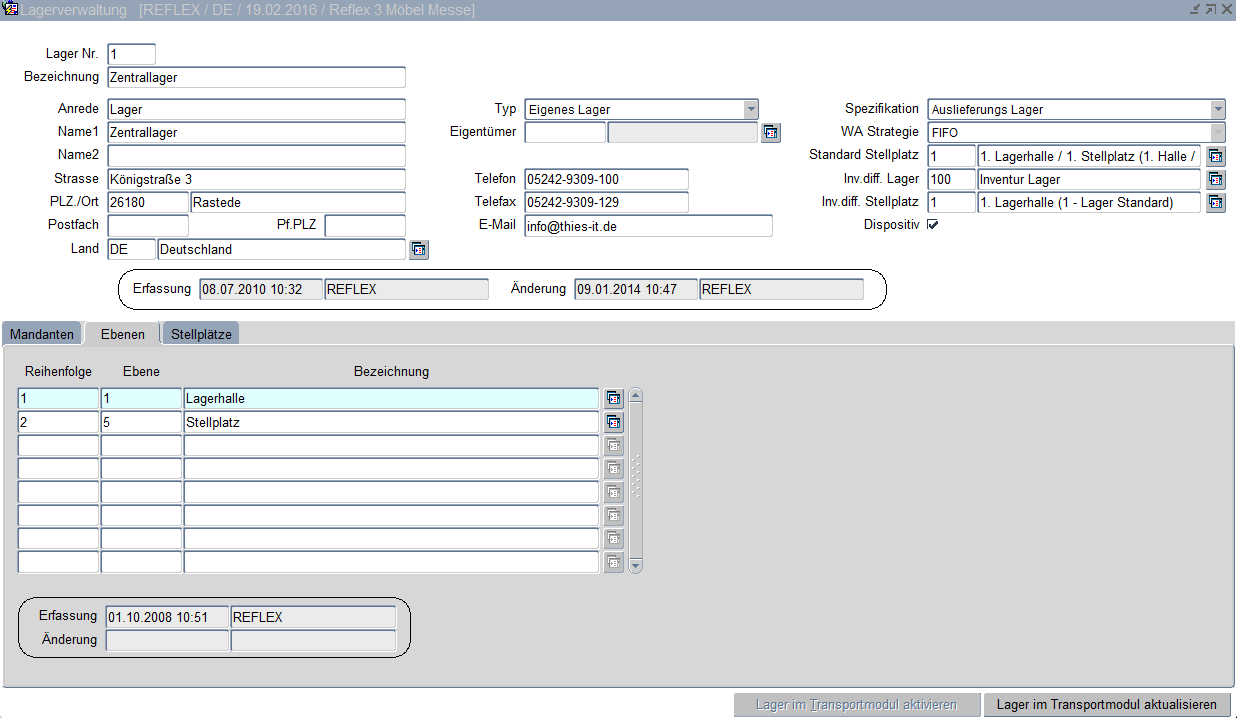Click lookup icon in Lagerhalle row
Image resolution: width=1237 pixels, height=718 pixels.
click(613, 399)
